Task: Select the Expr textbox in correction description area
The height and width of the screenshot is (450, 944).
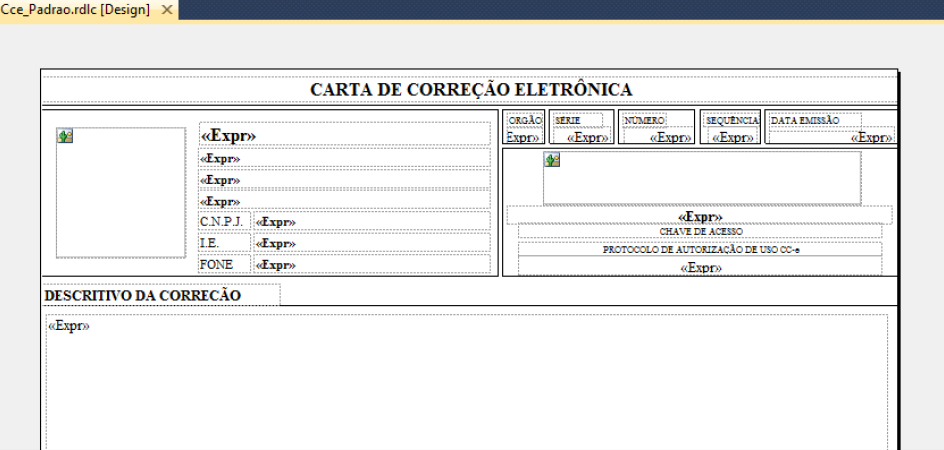Action: tap(467, 382)
